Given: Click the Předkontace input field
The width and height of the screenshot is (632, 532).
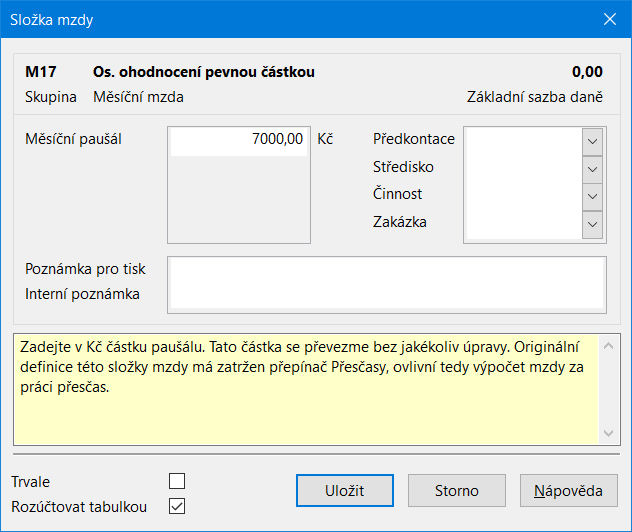Looking at the screenshot, I should tap(524, 141).
